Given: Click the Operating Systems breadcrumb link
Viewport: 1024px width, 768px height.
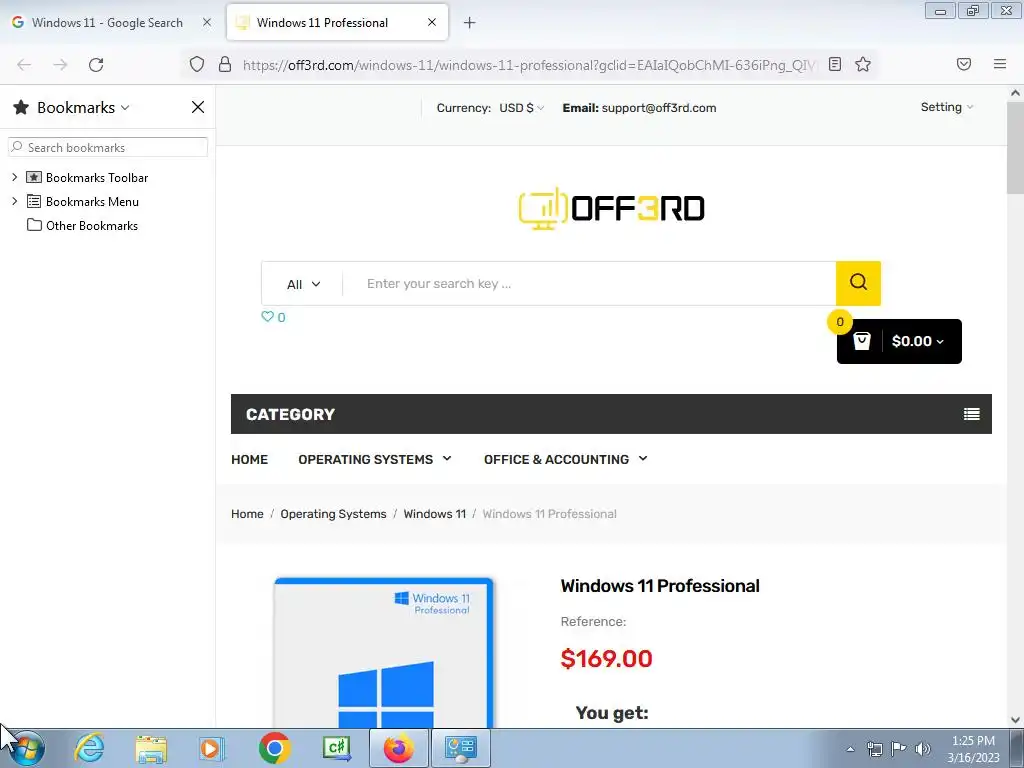Looking at the screenshot, I should coord(333,514).
